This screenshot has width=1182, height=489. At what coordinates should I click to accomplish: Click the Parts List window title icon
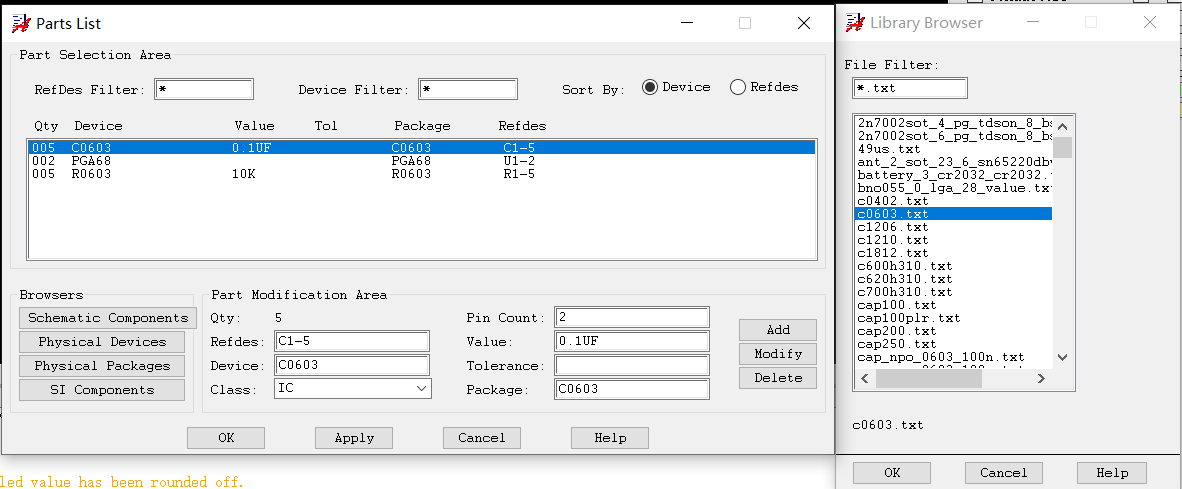[x=20, y=23]
